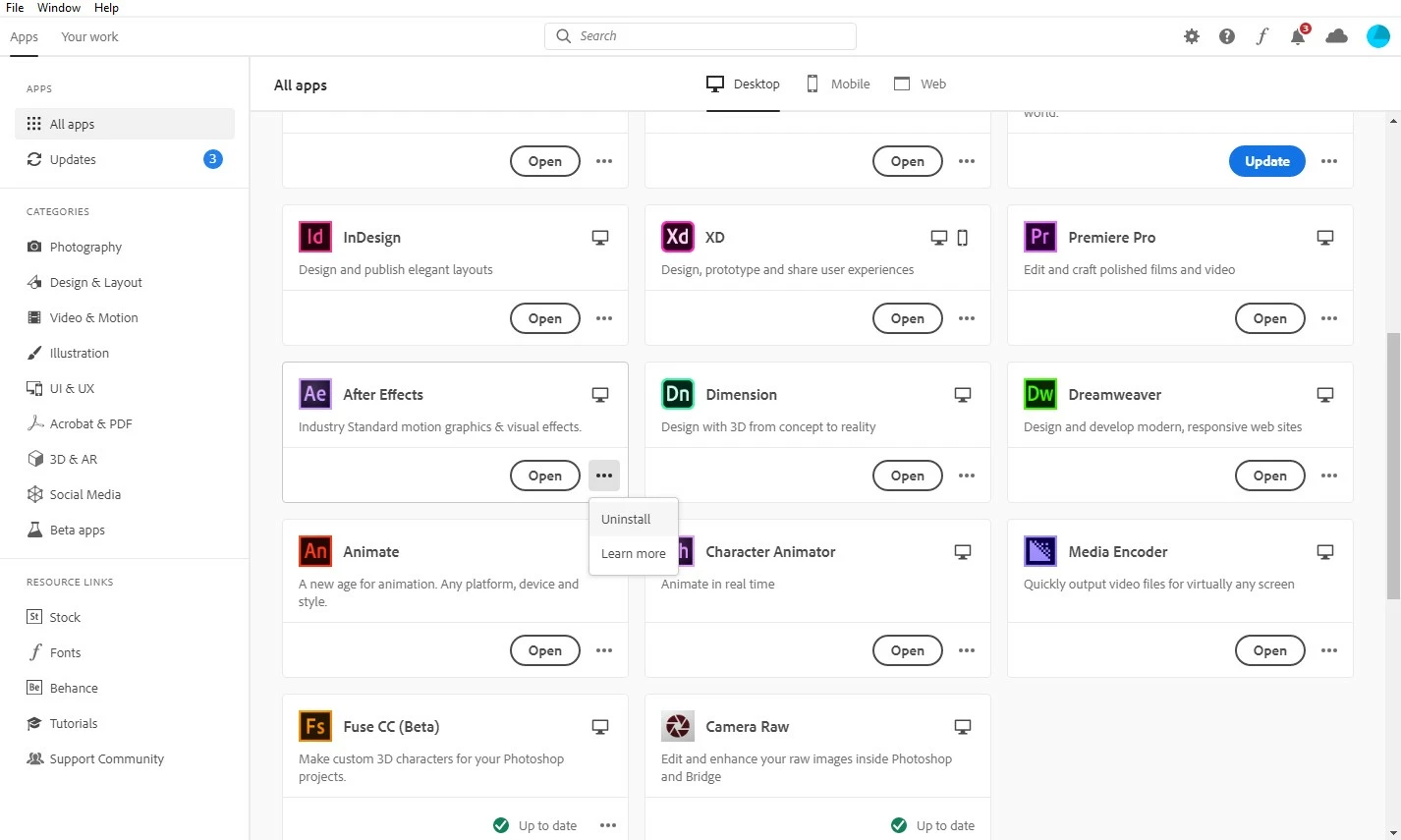1401x840 pixels.
Task: Open settings via the gear icon
Action: (1192, 36)
